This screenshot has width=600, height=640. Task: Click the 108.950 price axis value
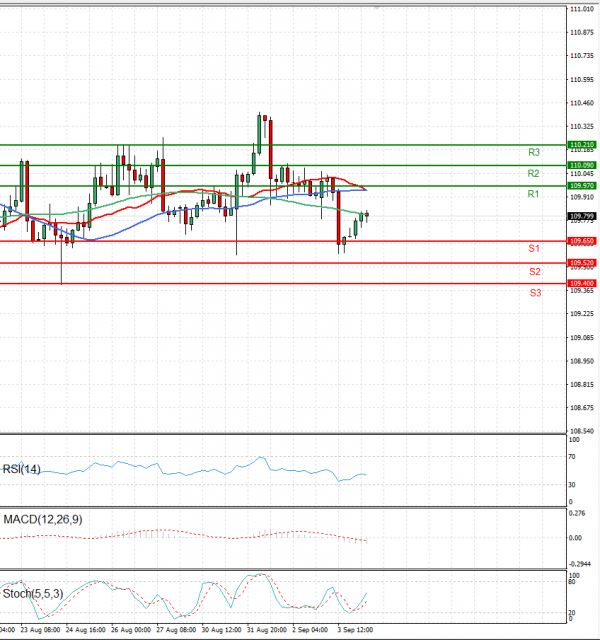pos(582,361)
